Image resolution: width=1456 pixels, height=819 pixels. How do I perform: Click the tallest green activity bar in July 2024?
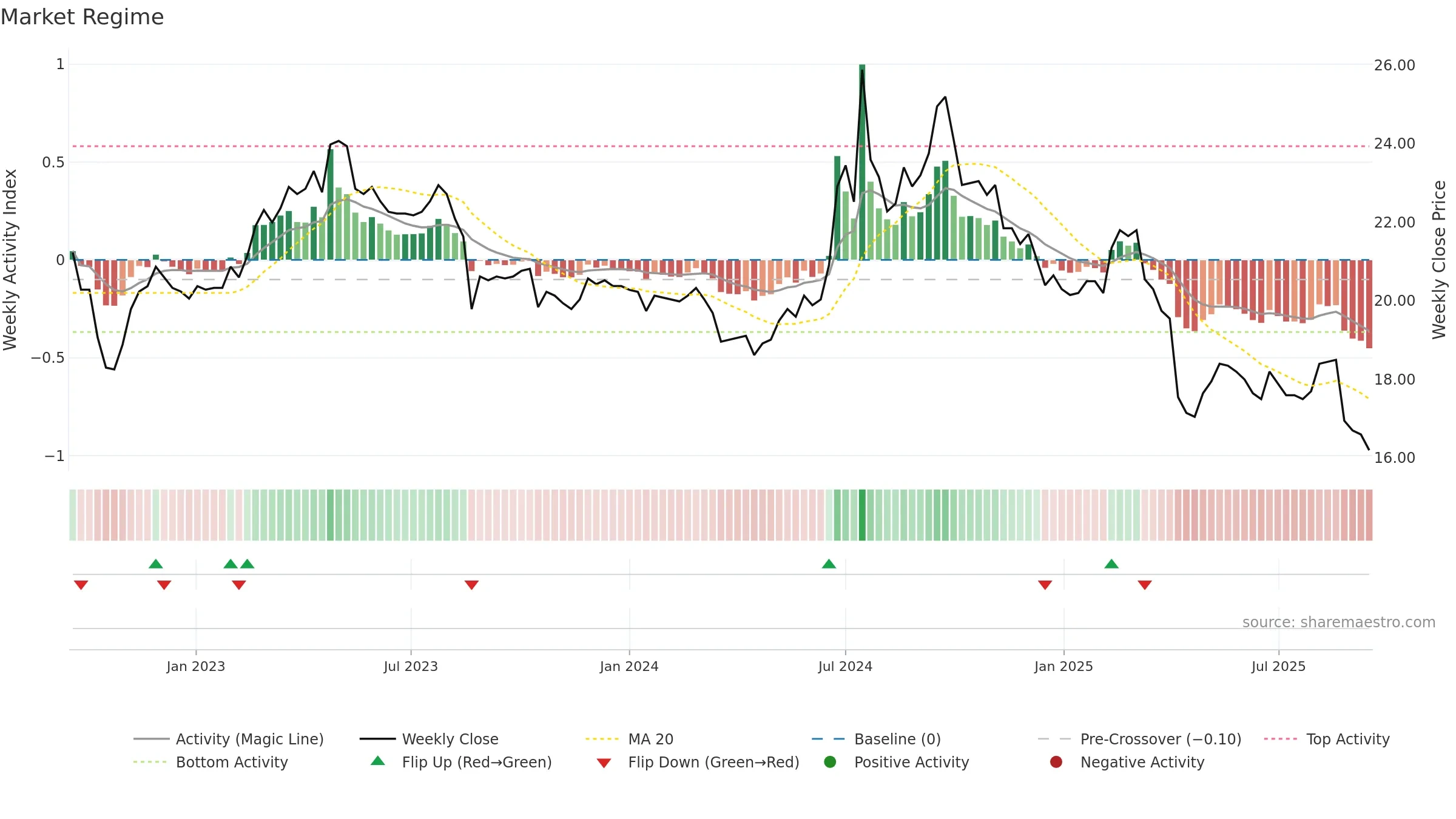point(862,162)
